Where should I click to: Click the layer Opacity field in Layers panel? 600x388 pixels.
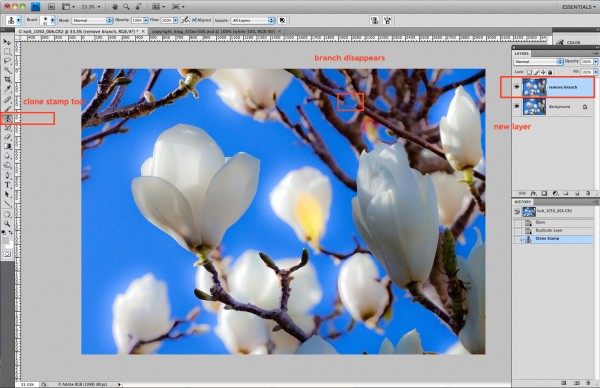[587, 62]
